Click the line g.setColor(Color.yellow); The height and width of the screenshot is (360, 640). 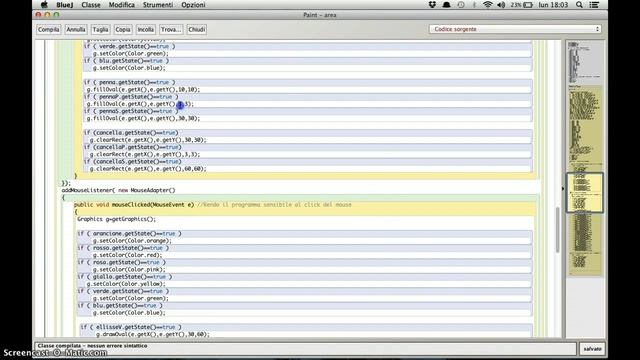pos(126,284)
